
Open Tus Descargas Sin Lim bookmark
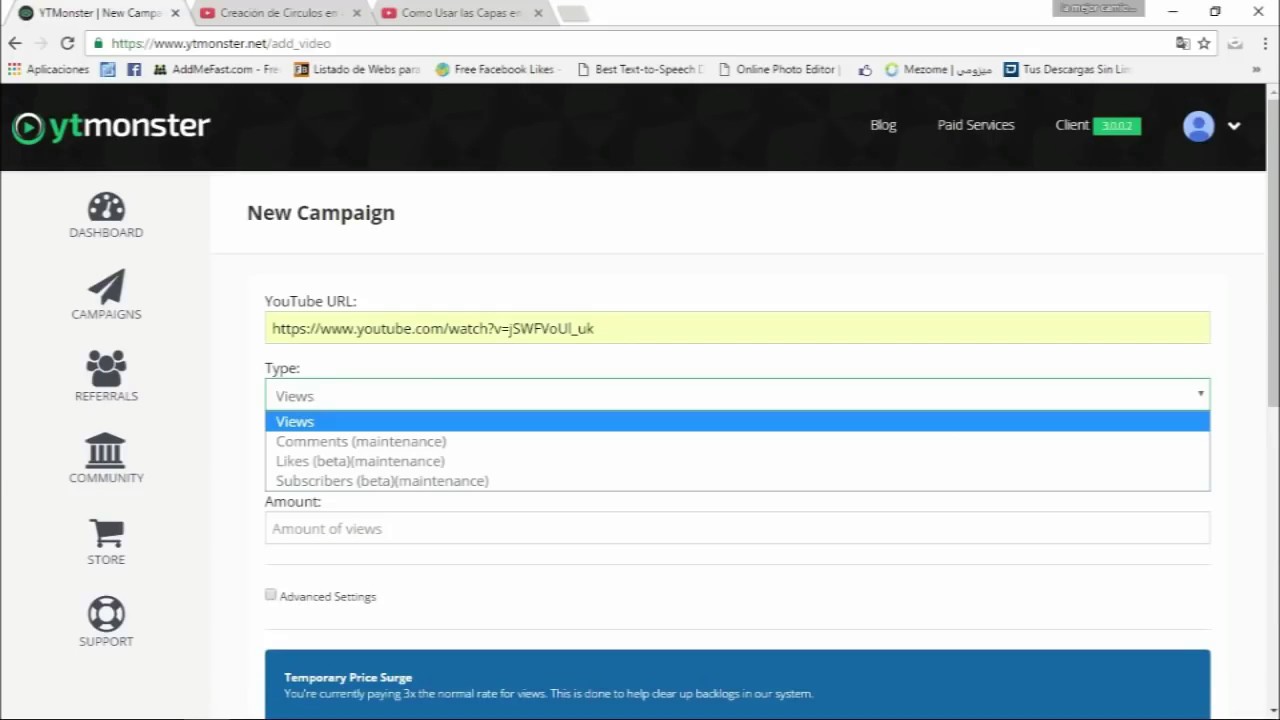[1067, 69]
